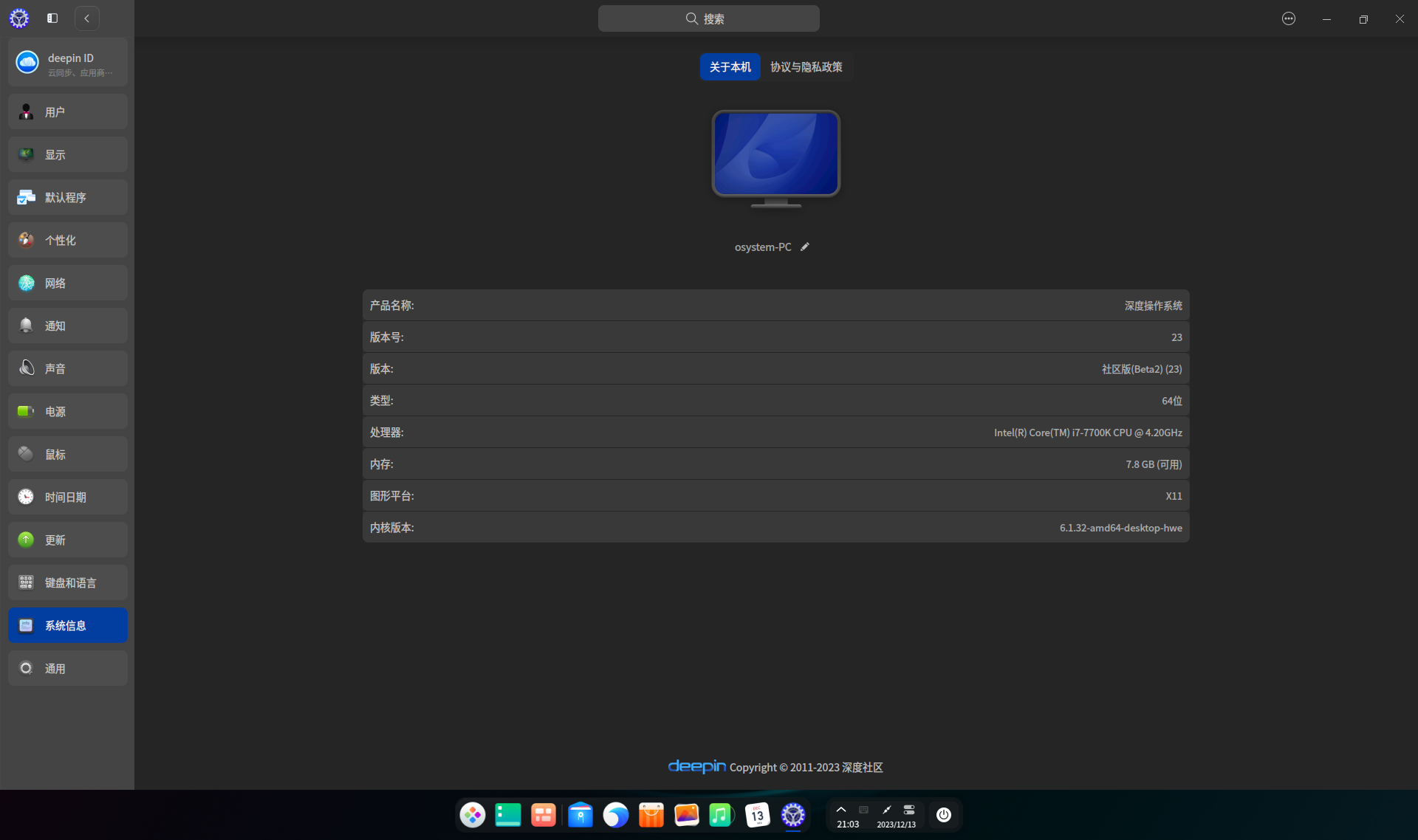Open 键盘和语言 keyboard and language settings
Screen dimensions: 1418x840
coord(68,582)
